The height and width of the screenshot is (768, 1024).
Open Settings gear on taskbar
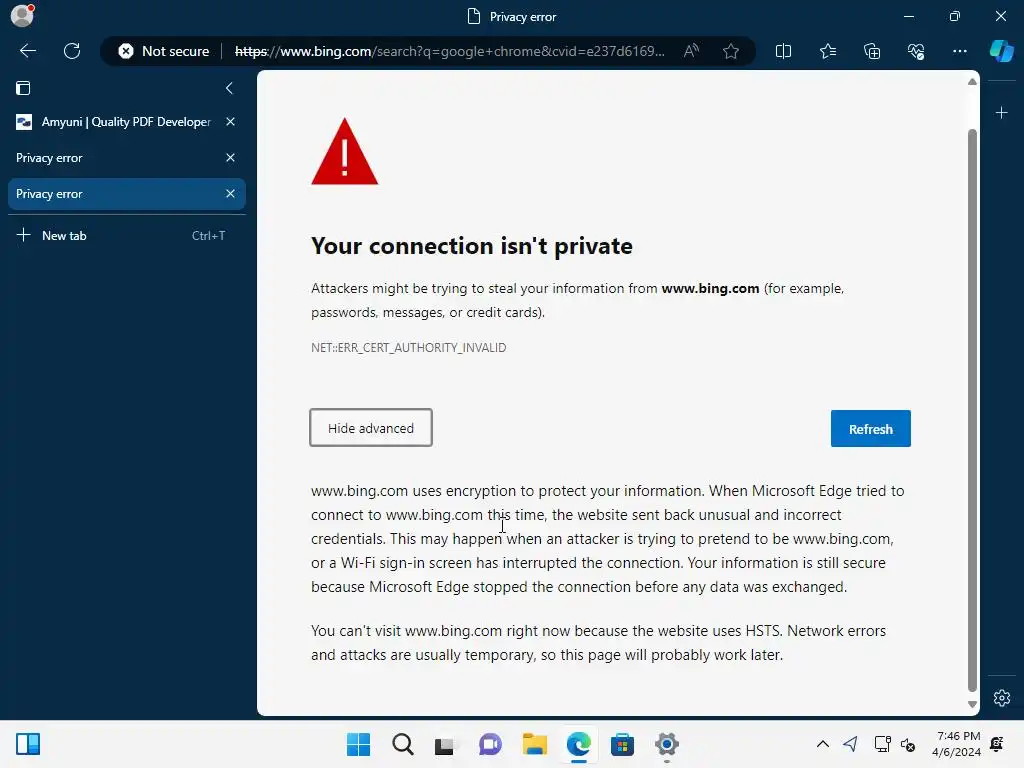(667, 744)
